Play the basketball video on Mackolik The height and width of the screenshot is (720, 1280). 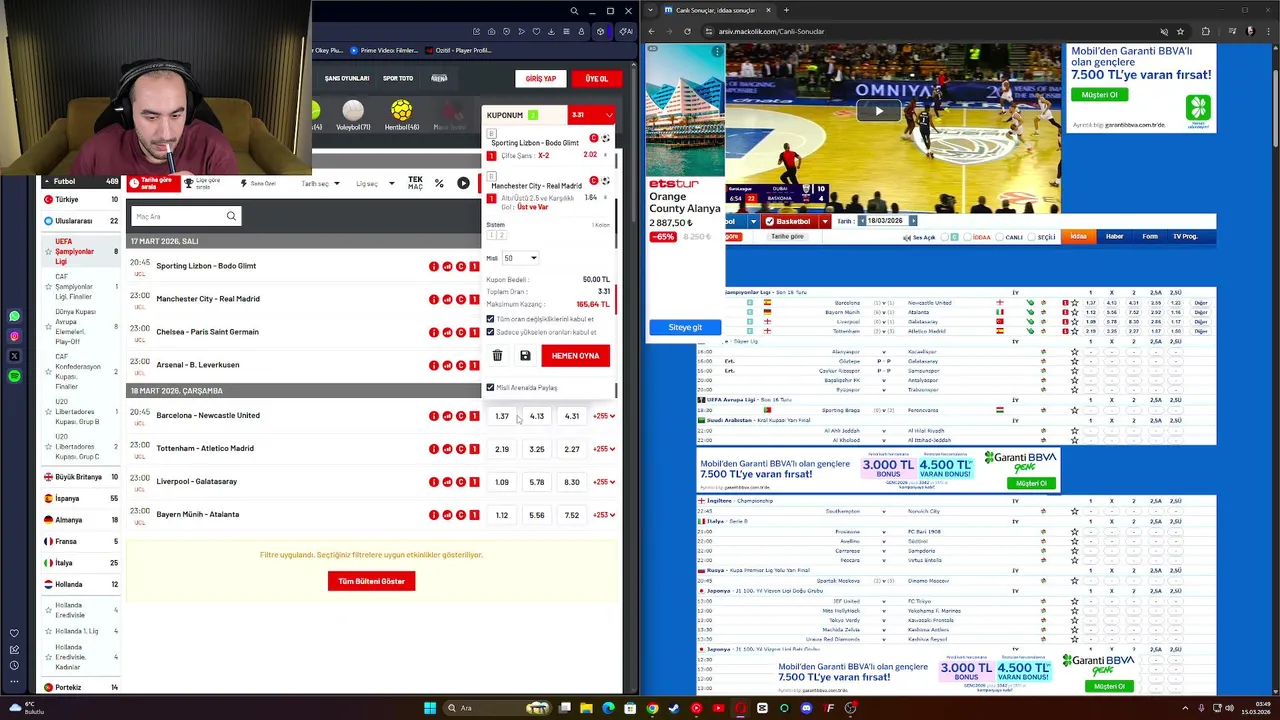click(x=878, y=111)
